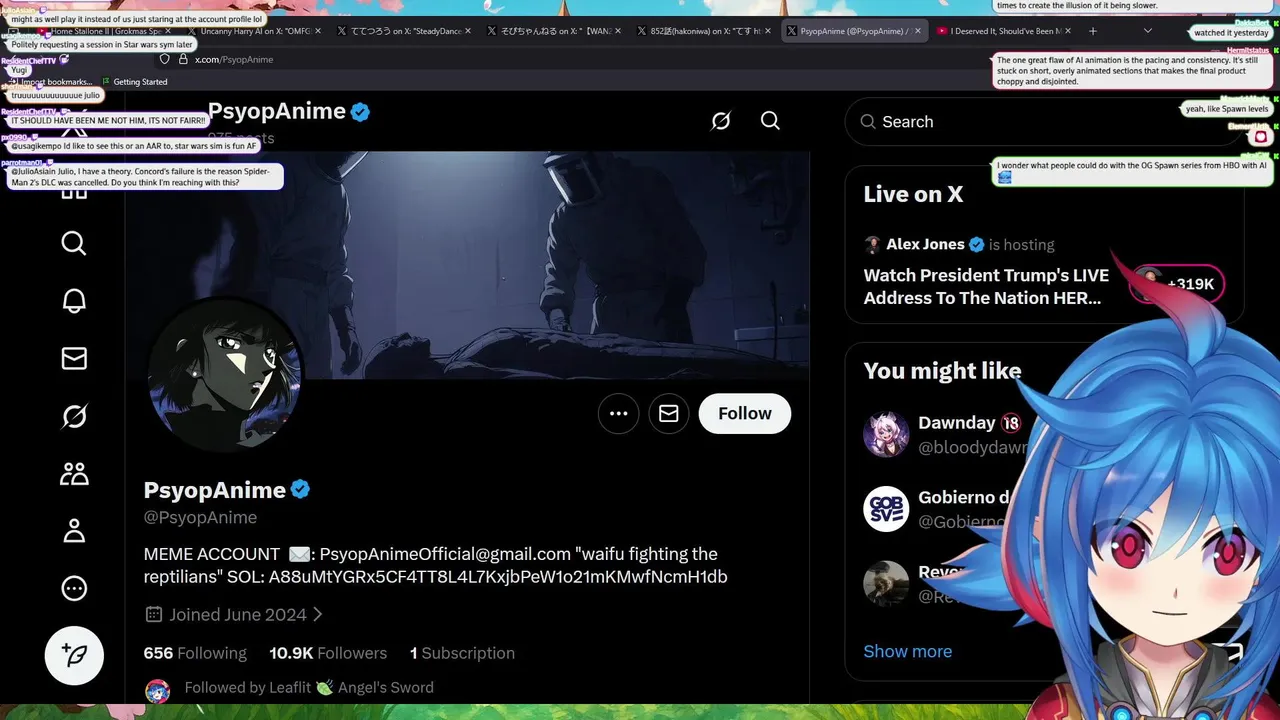Open Getting Started bookmark
Screen dimensions: 1280x720
(133, 82)
